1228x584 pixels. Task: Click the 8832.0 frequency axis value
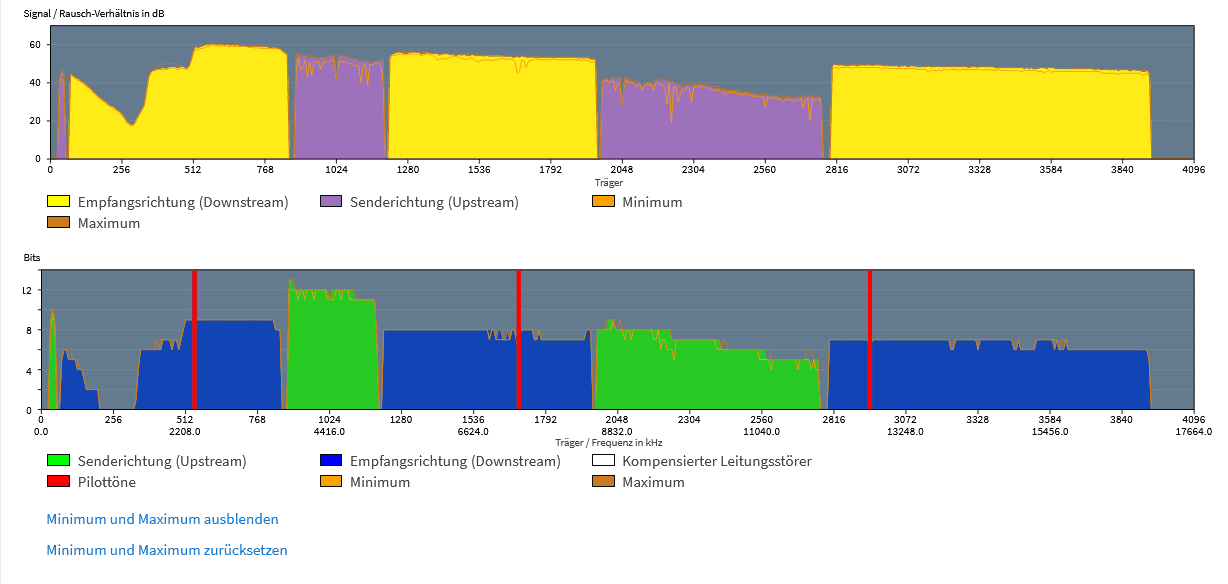617,432
